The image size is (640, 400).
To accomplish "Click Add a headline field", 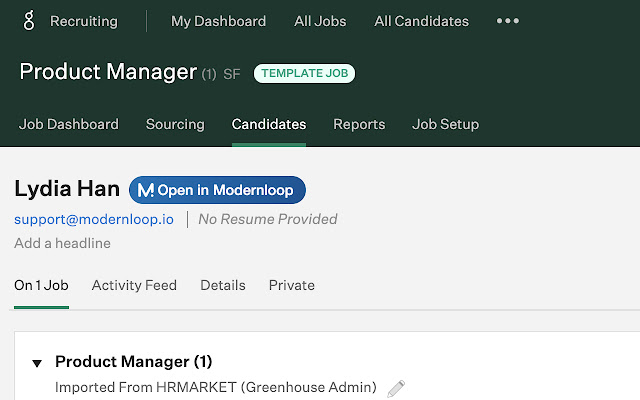I will click(62, 243).
